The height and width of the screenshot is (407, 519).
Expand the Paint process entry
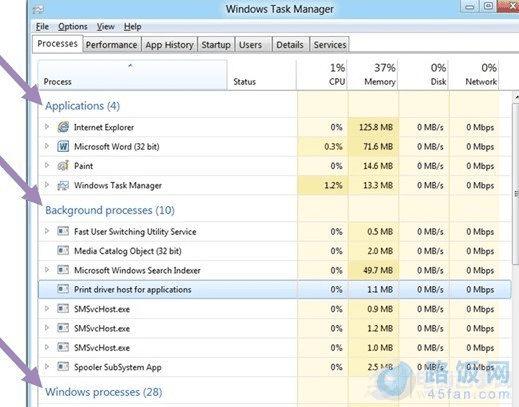tap(47, 165)
